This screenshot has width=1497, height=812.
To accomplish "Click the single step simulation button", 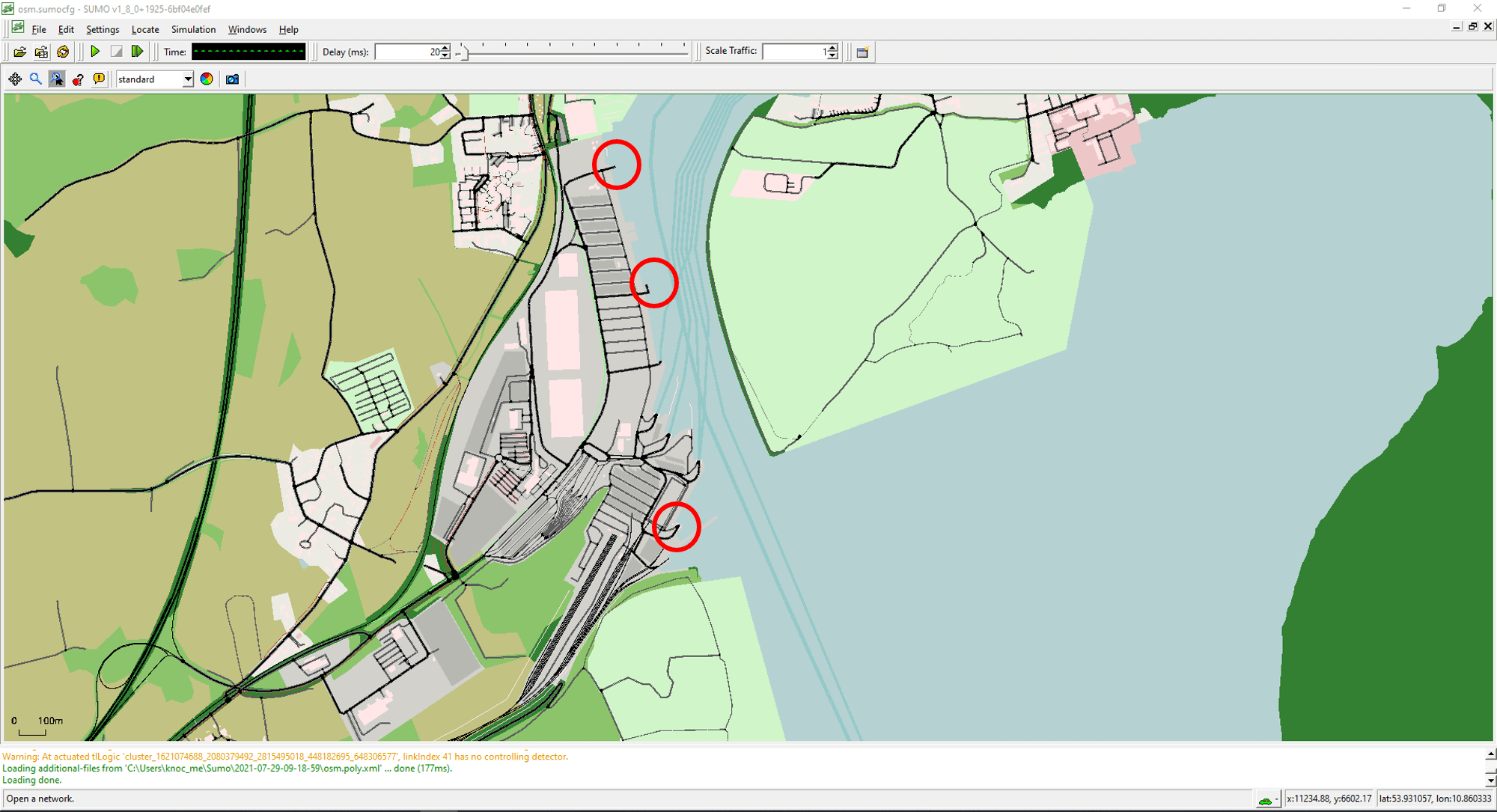I will [x=137, y=52].
